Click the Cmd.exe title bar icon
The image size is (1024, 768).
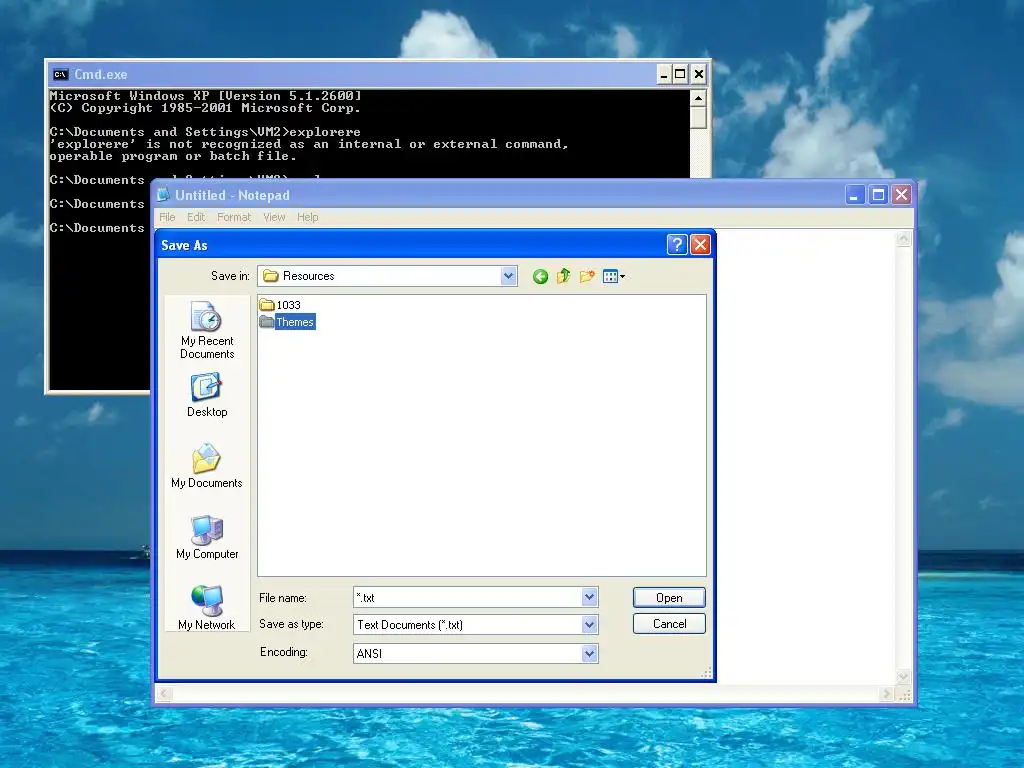61,74
